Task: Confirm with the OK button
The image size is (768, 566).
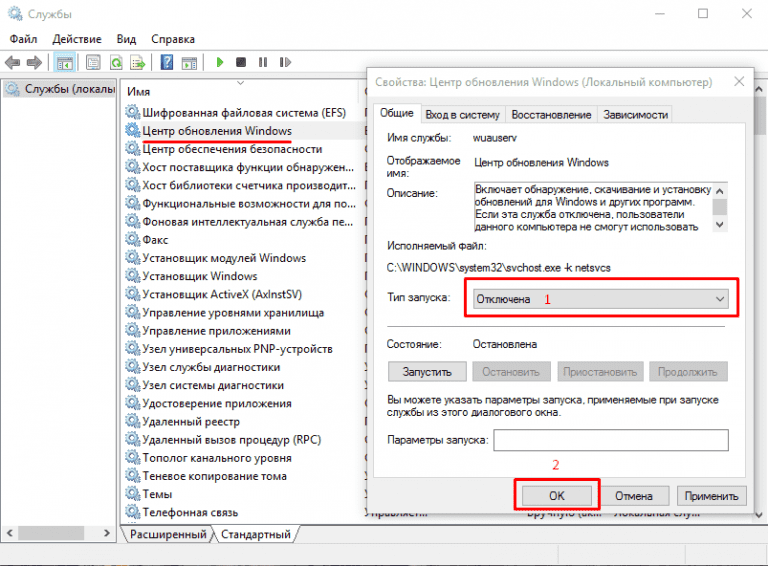Action: pos(556,496)
